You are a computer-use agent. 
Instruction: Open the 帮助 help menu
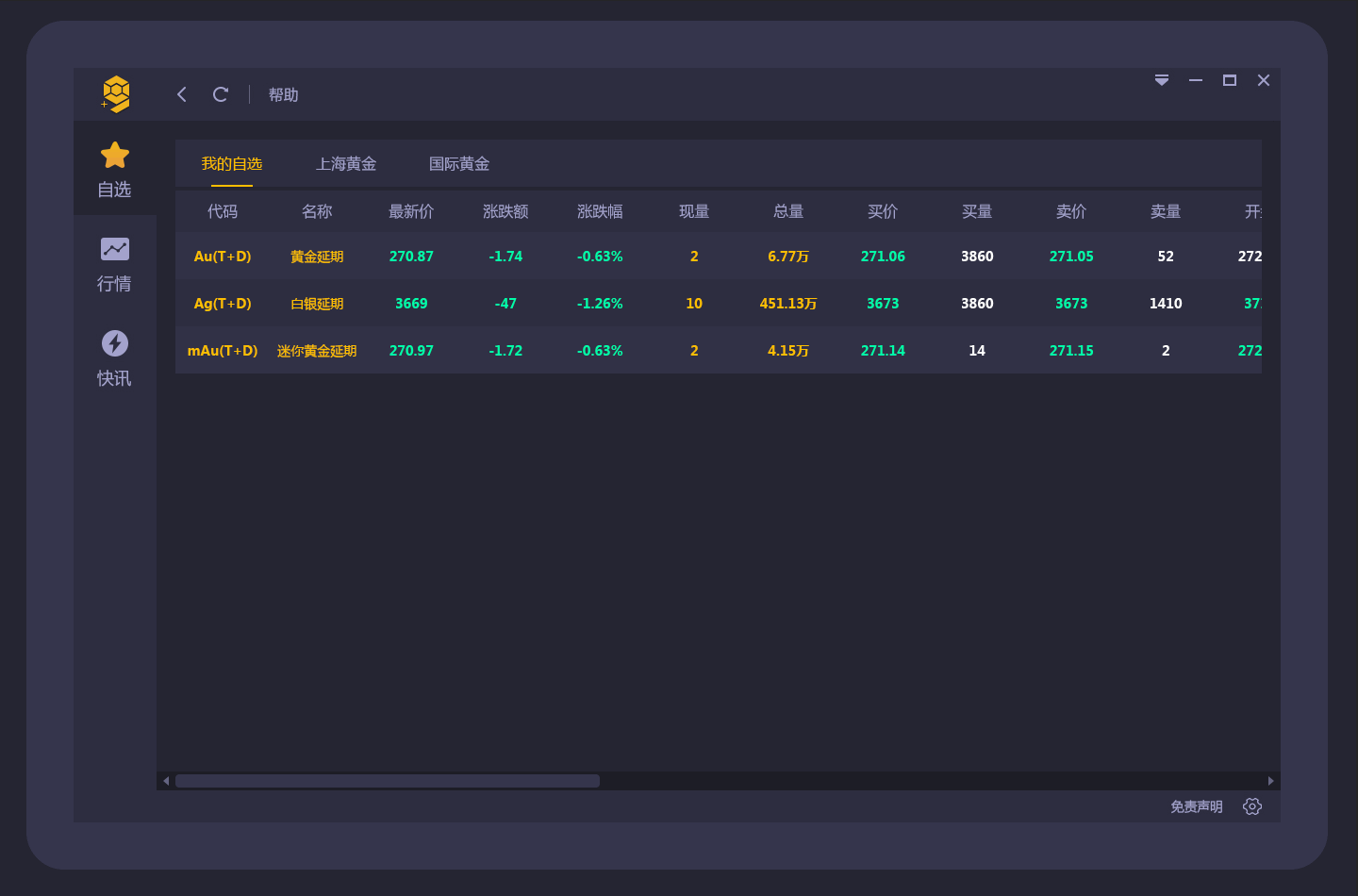click(x=283, y=95)
